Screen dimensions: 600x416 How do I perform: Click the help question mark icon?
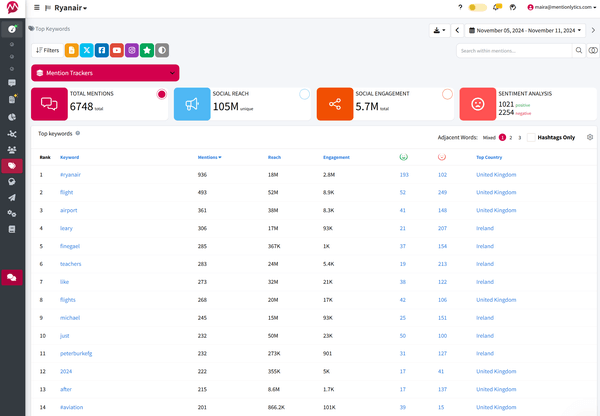click(460, 7)
